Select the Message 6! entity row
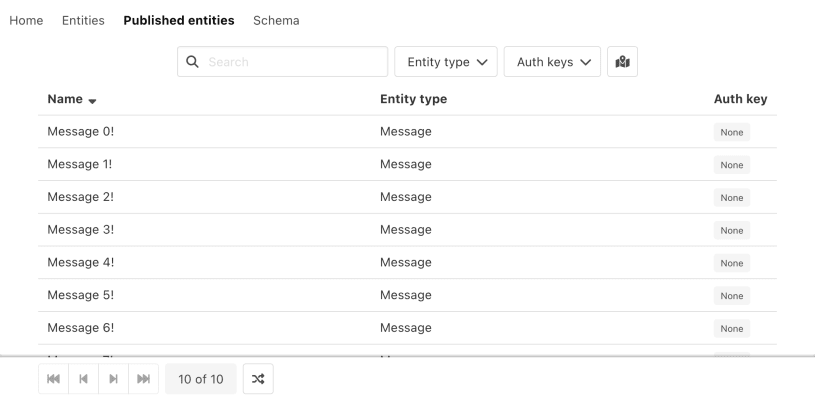The width and height of the screenshot is (815, 400). [x=81, y=327]
